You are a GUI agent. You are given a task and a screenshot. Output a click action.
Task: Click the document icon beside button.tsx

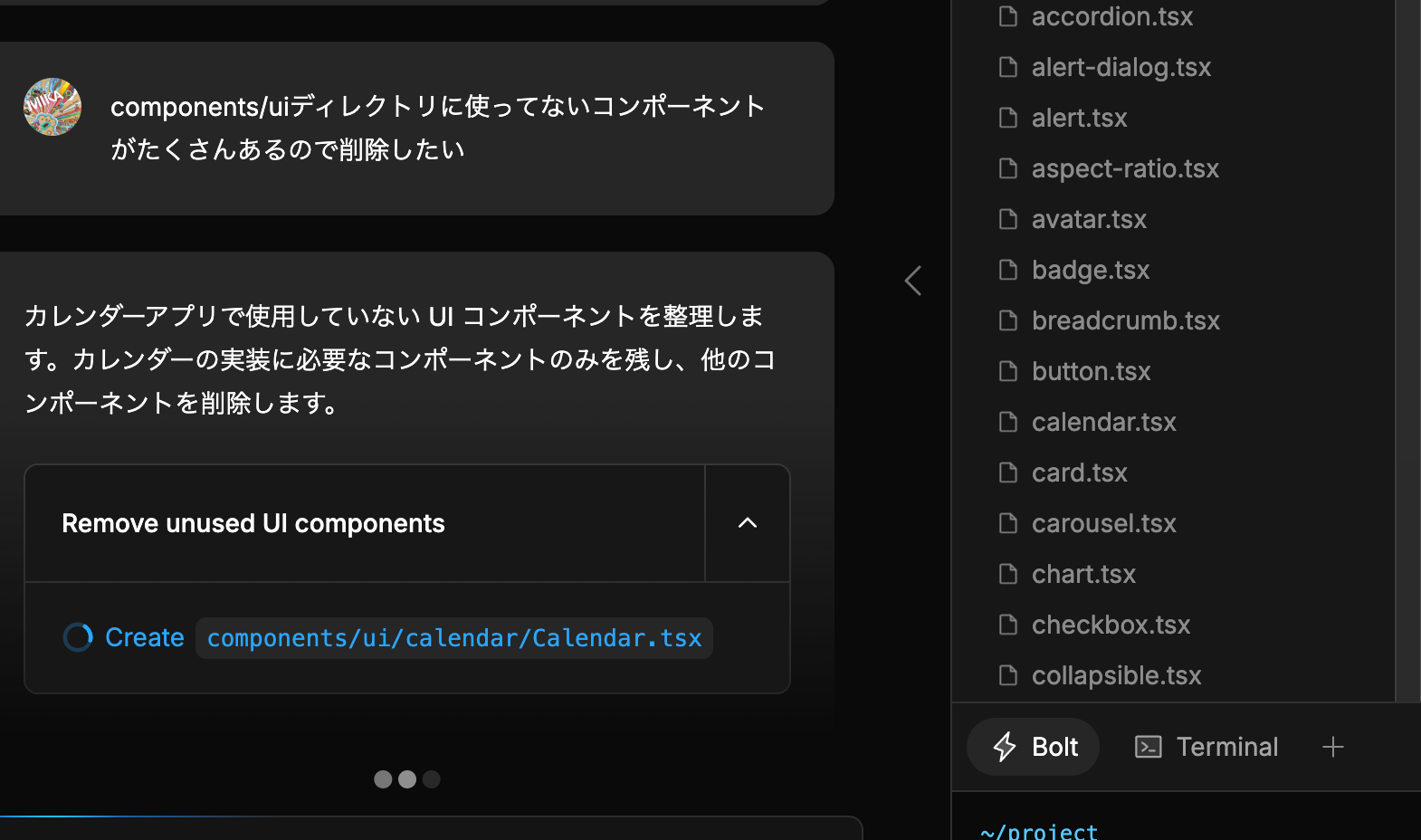click(1008, 371)
